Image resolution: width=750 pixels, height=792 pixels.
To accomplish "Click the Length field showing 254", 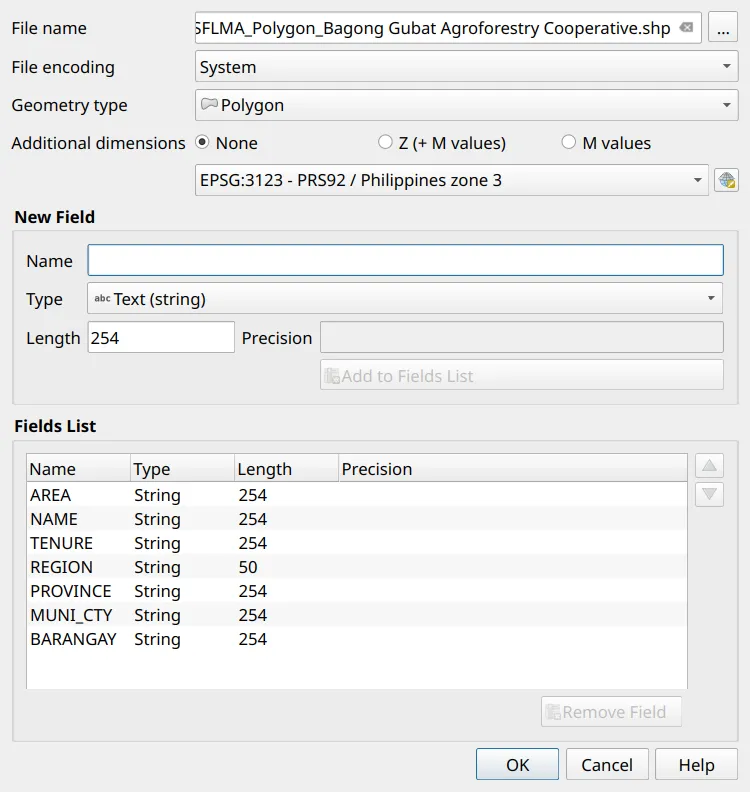I will coord(161,337).
